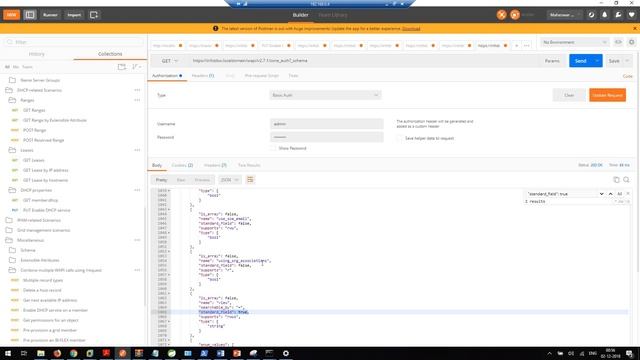Click the blue Send button
The image size is (640, 360).
(x=580, y=61)
